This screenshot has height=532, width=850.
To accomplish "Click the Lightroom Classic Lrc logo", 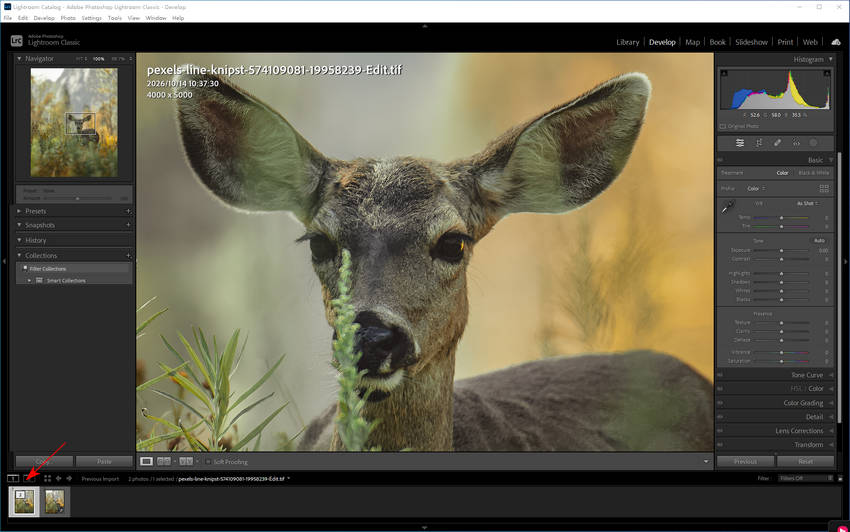I will [x=17, y=41].
